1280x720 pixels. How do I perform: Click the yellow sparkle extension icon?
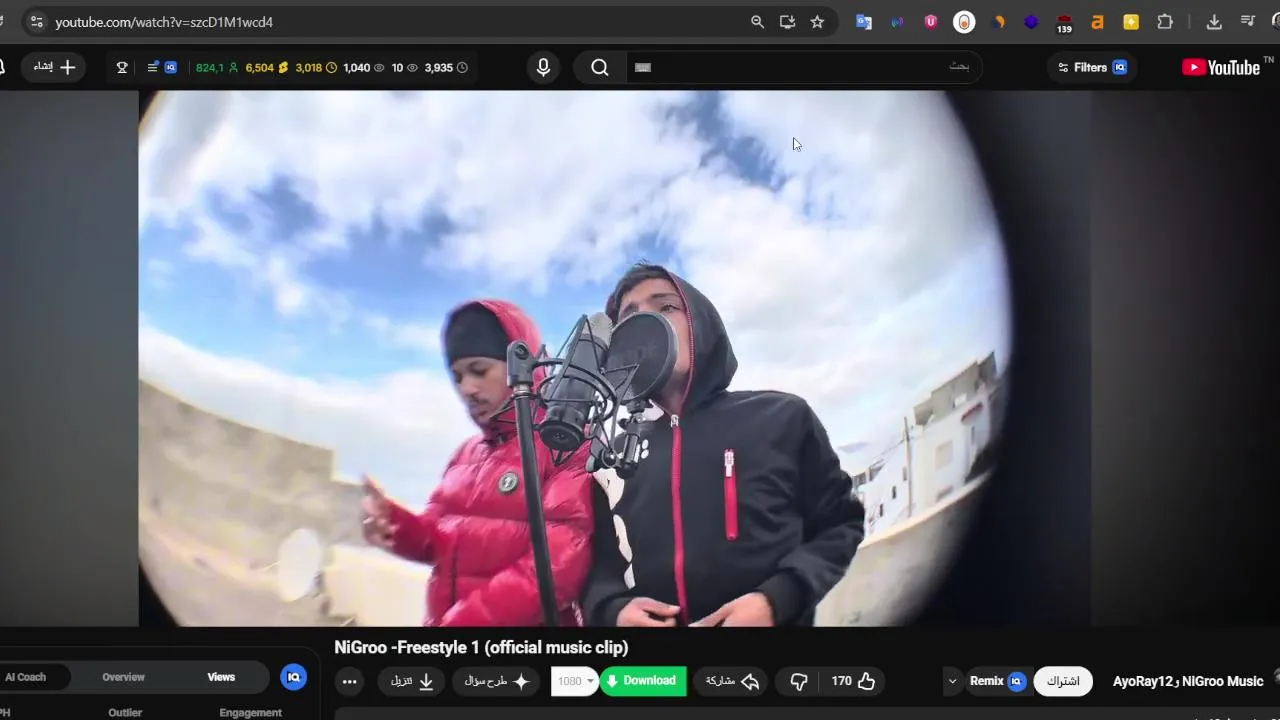click(1131, 22)
